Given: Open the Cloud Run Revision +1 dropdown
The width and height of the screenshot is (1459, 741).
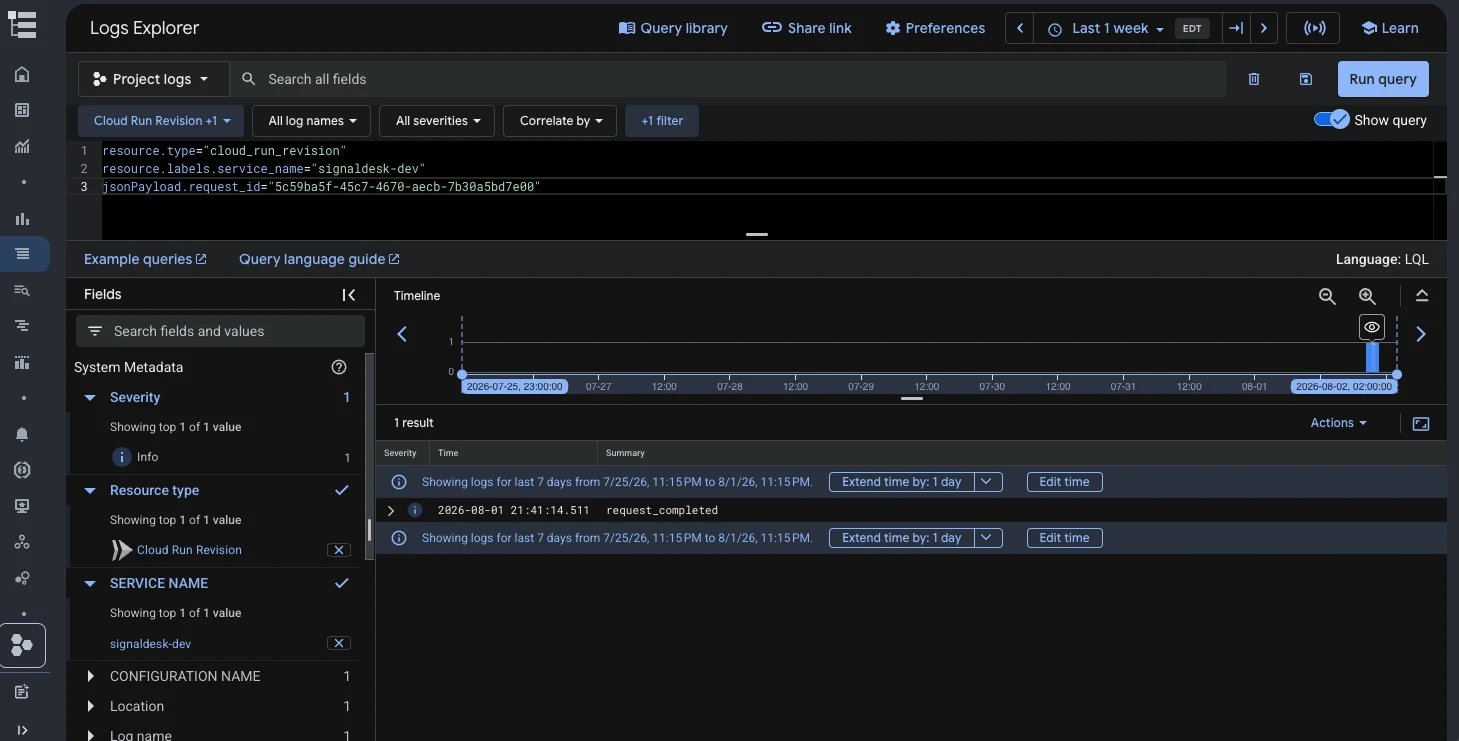Looking at the screenshot, I should coord(161,121).
